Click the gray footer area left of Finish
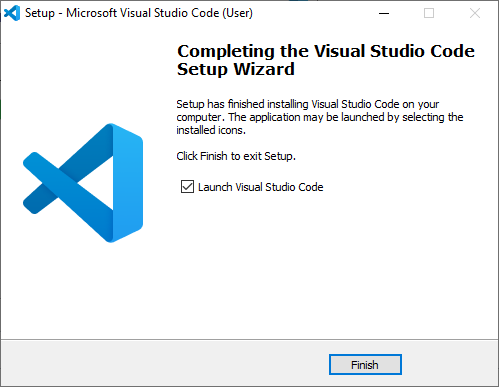Viewport: 499px width, 387px height. 165,363
